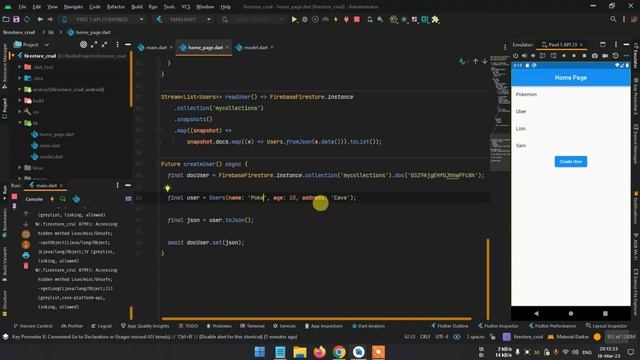This screenshot has height=360, width=640.
Task: Open the puzzle piece plugin icon in the toolbar
Action: click(x=435, y=19)
